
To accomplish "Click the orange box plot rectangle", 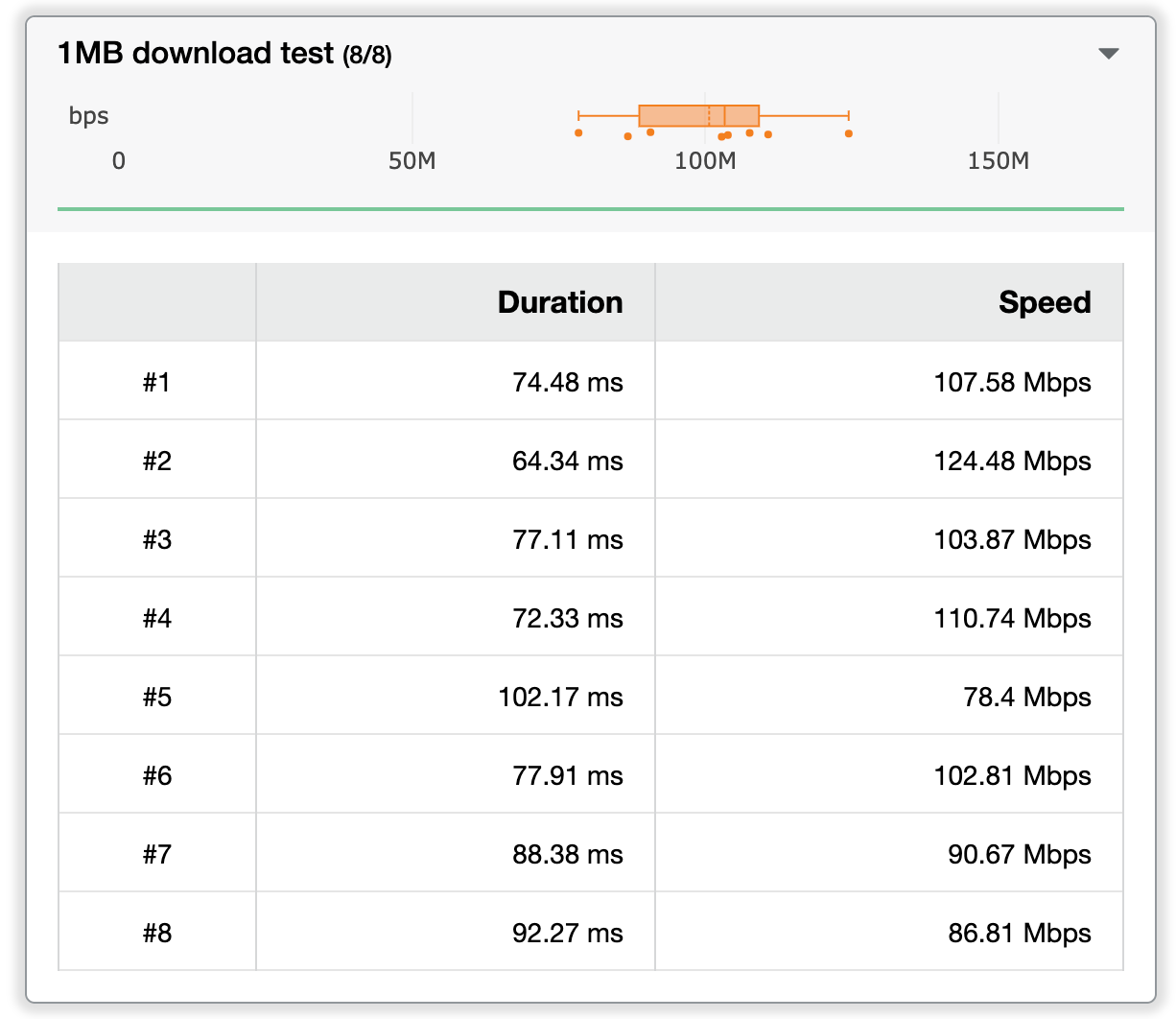I will tap(698, 116).
